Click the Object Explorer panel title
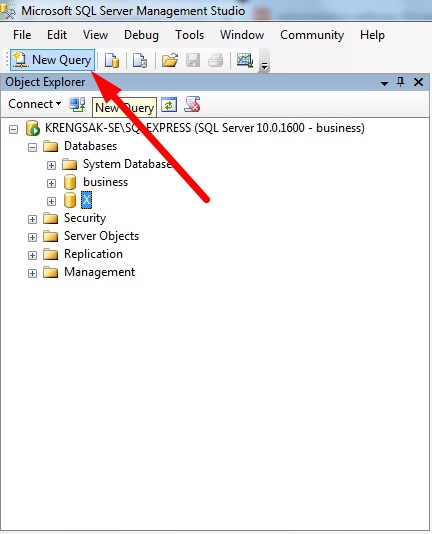This screenshot has width=432, height=534. (x=45, y=82)
